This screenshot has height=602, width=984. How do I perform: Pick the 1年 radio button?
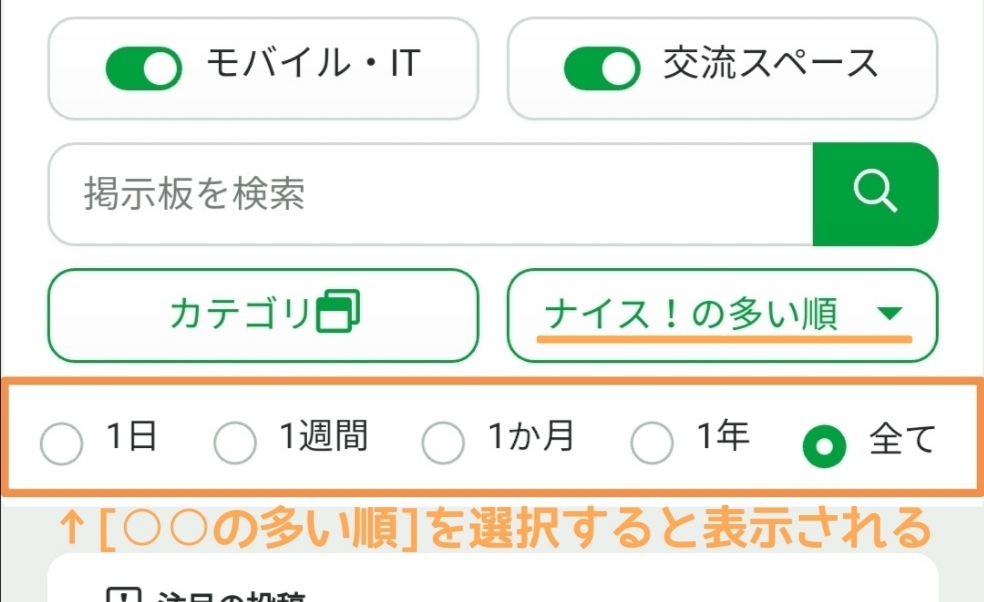tap(652, 444)
